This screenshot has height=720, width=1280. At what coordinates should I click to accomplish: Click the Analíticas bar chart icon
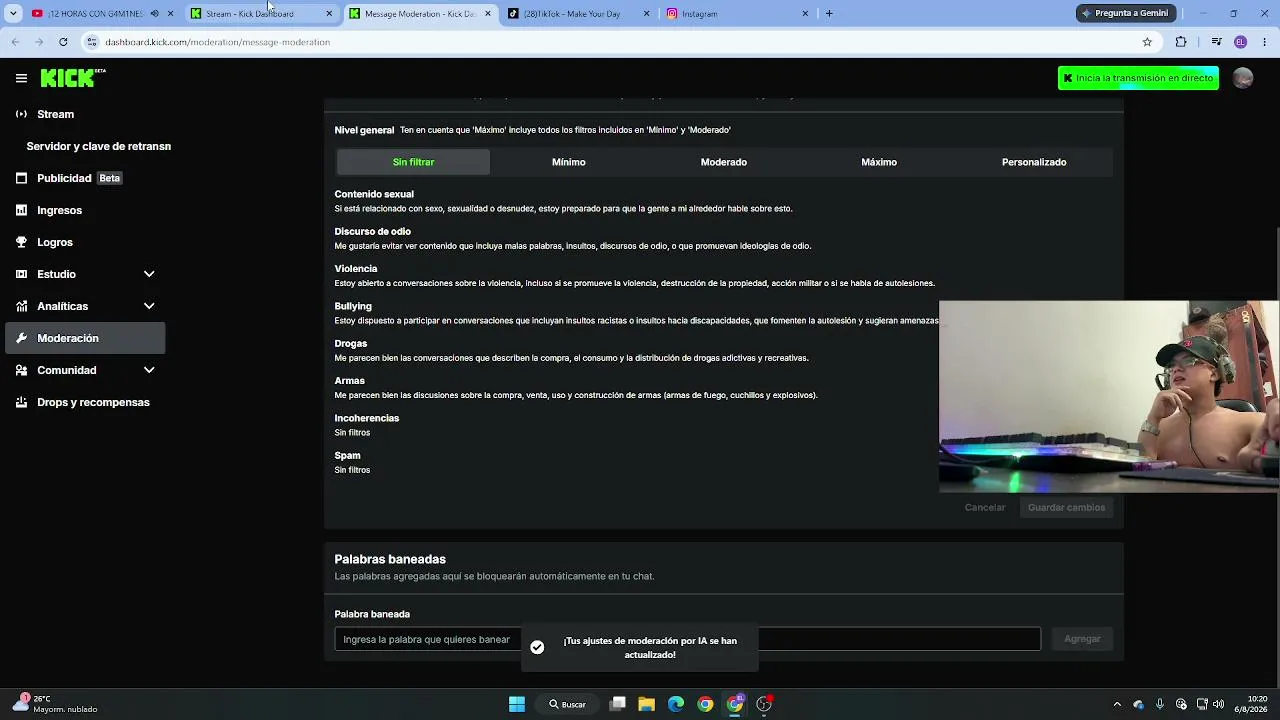[21, 306]
